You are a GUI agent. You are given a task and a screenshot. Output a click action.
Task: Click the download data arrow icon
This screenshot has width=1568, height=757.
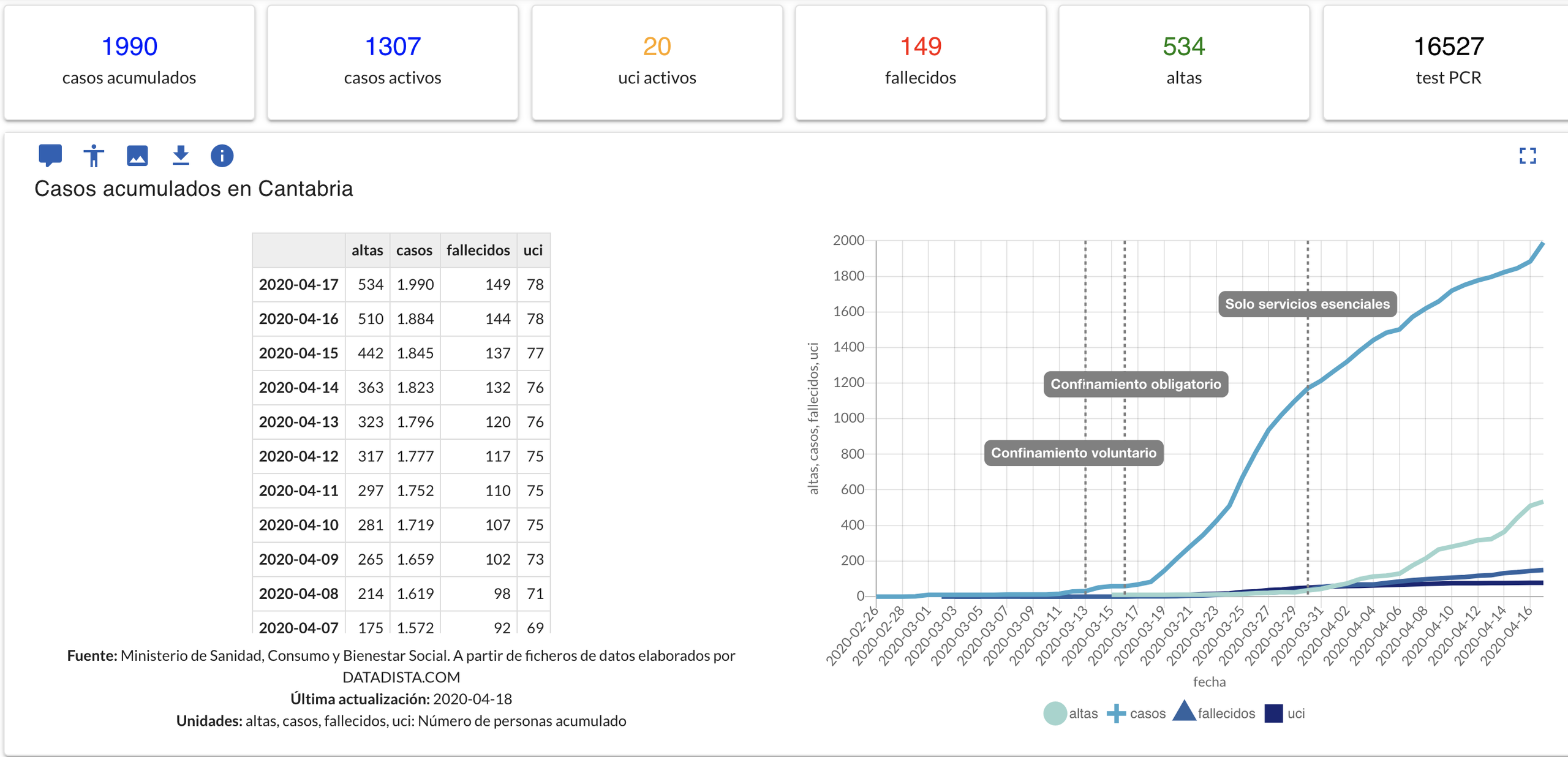180,156
